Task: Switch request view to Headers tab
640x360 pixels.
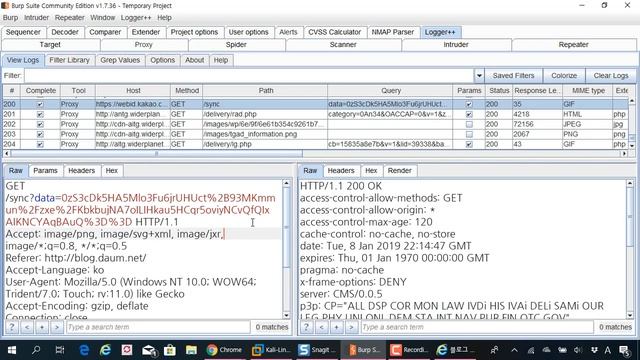Action: pyautogui.click(x=81, y=171)
